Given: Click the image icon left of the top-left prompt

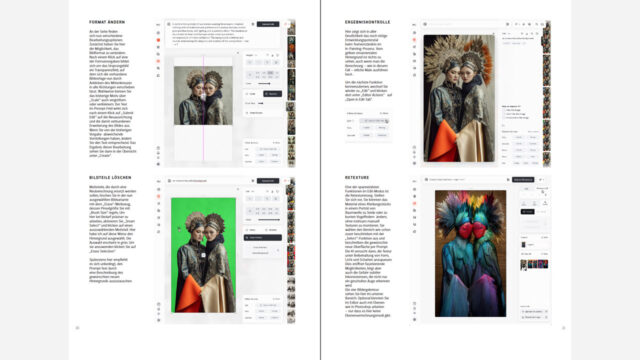Looking at the screenshot, I should (169, 24).
